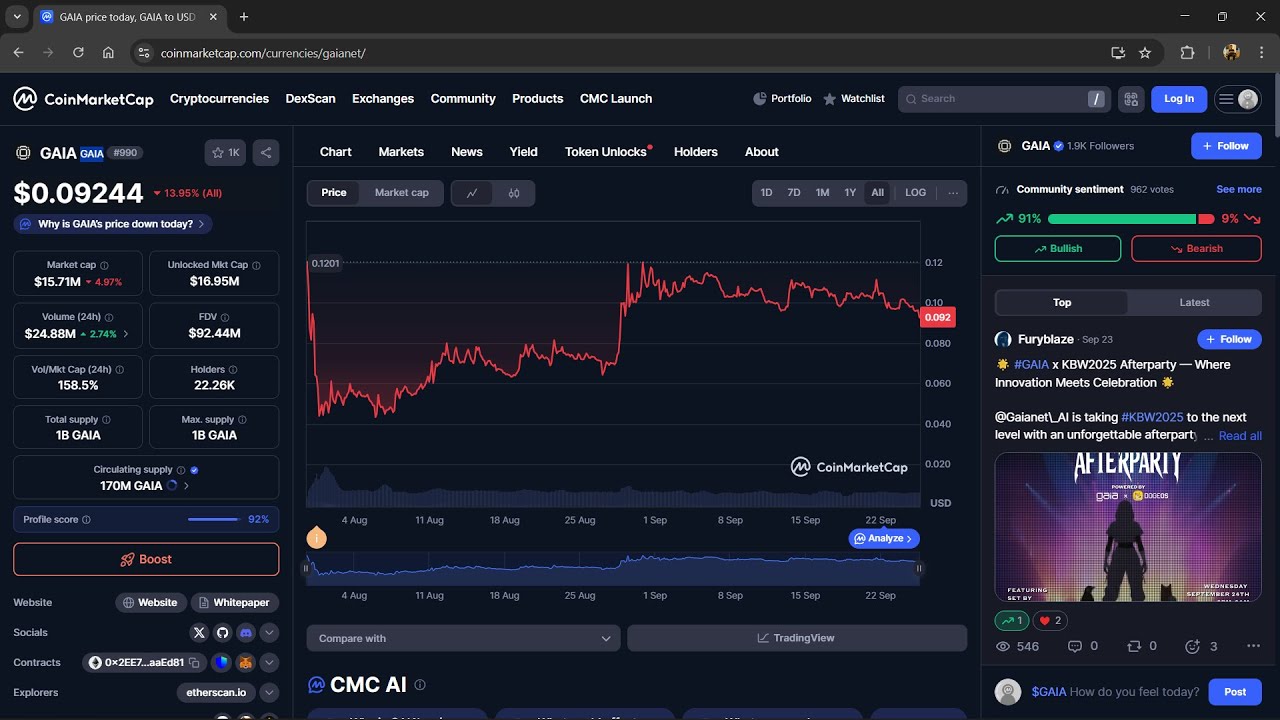Set chart range to 1D

766,193
